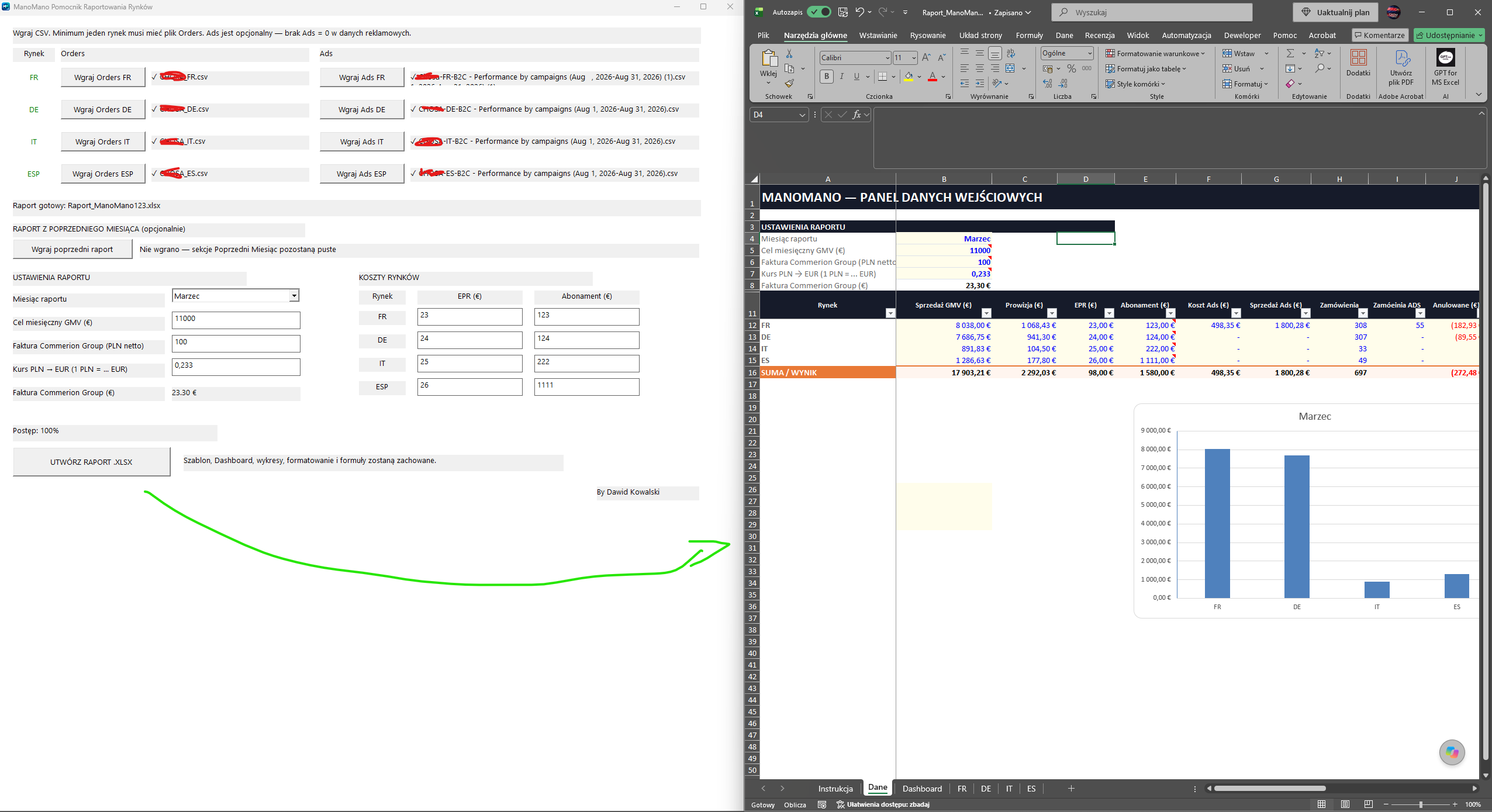Screen dimensions: 1492x812
Task: Open the Formuły ribbon tab
Action: [x=1029, y=35]
